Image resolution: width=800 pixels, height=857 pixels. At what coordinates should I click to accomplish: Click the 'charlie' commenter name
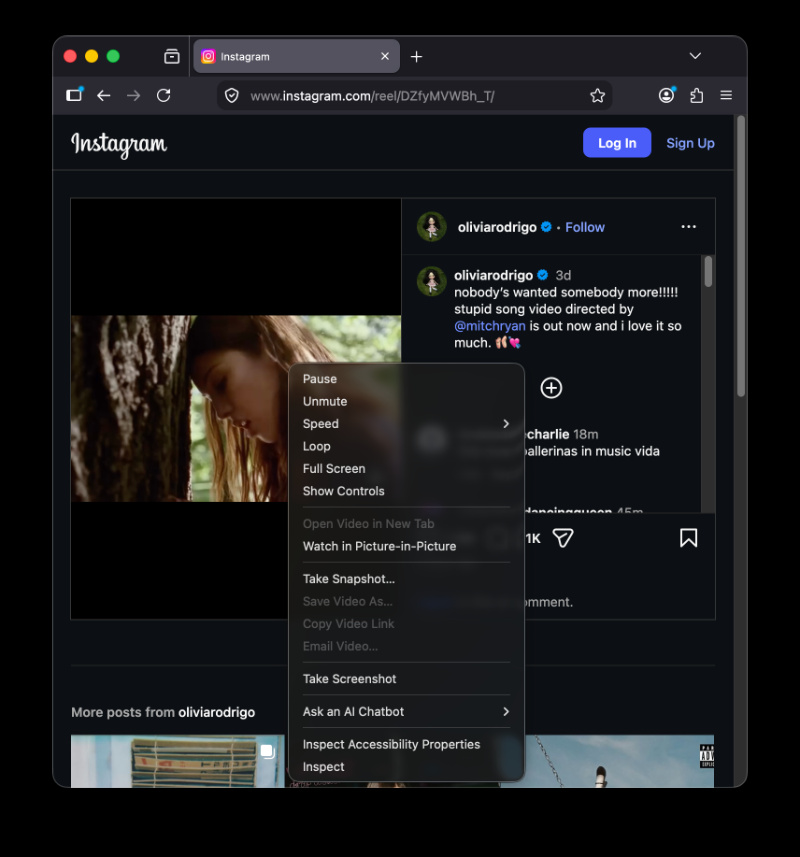point(548,434)
